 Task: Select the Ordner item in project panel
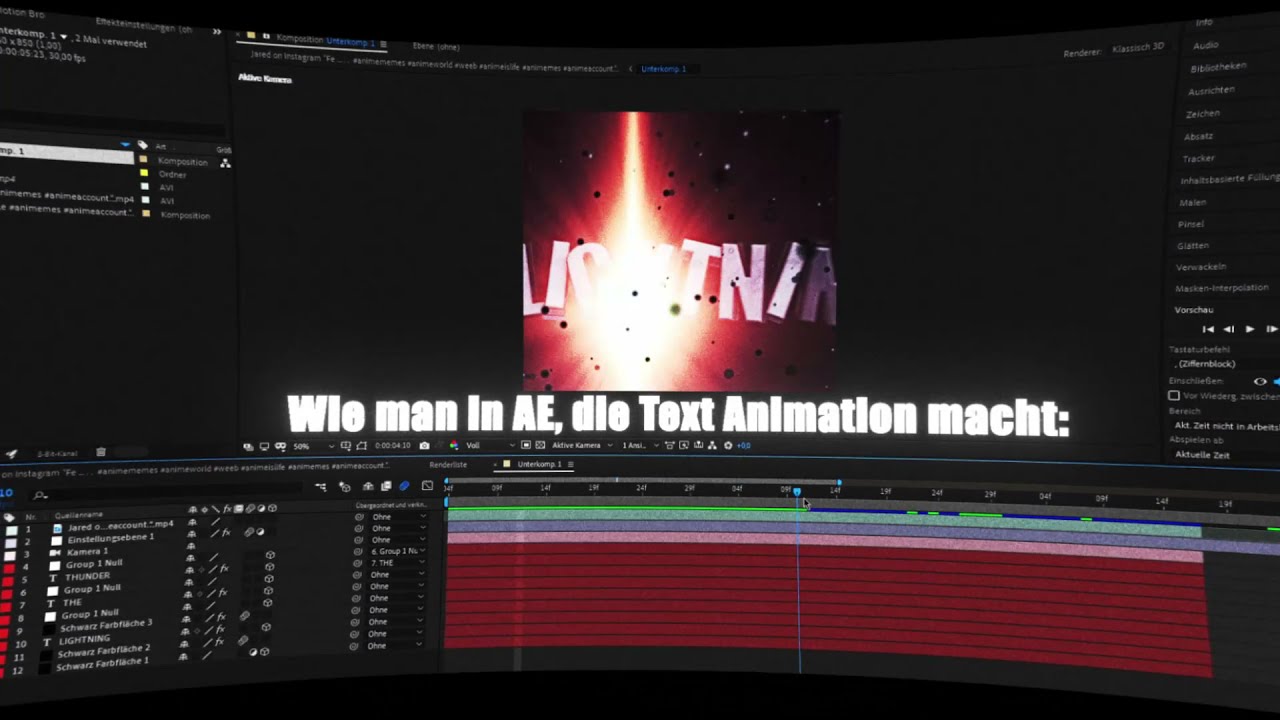pyautogui.click(x=172, y=174)
